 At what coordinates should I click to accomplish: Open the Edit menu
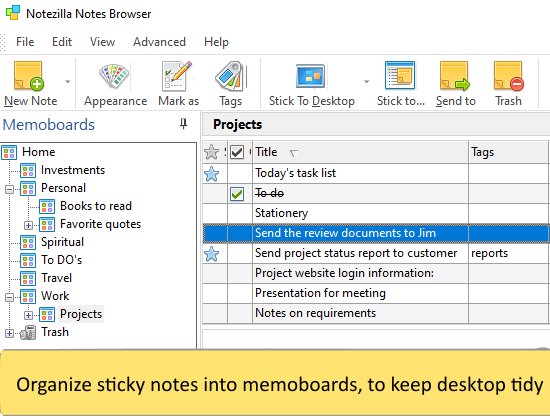point(62,42)
